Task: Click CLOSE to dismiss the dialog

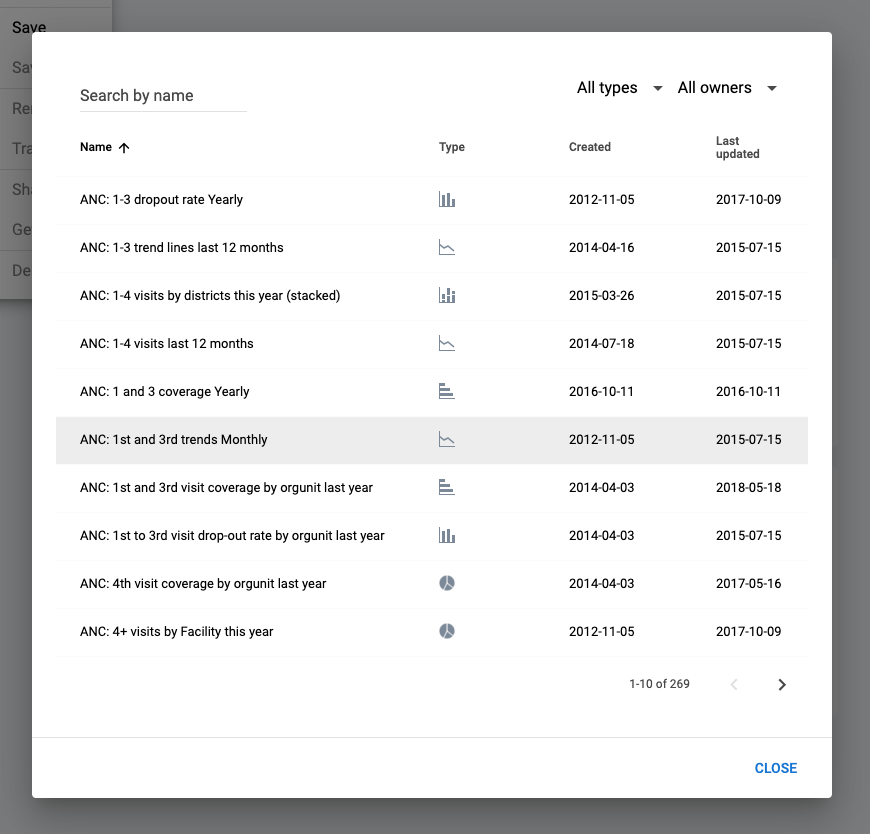Action: tap(776, 768)
